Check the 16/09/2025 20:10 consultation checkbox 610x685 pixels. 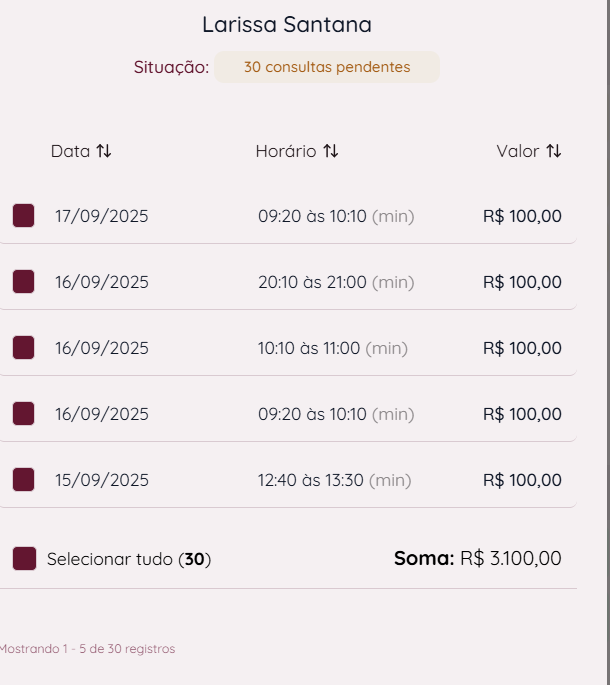pos(23,282)
